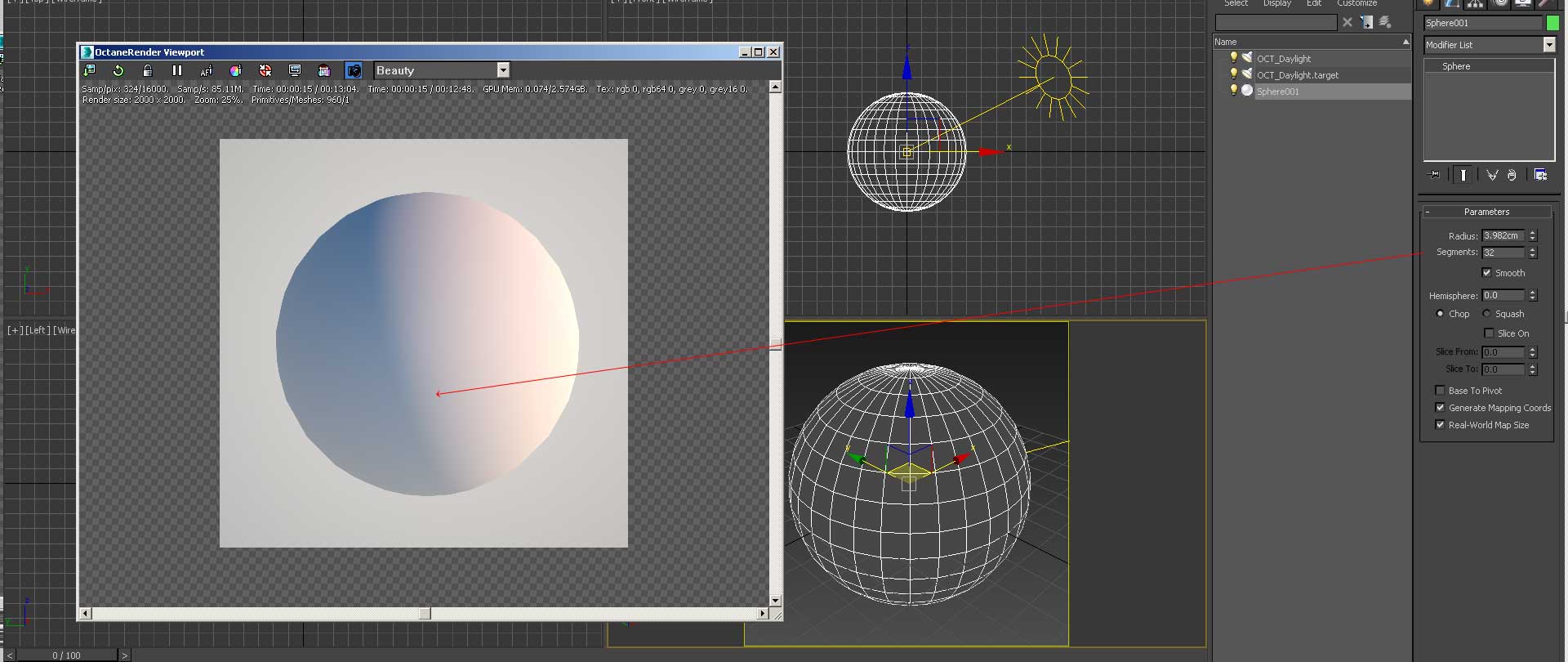1568x662 pixels.
Task: Click the Segments spinner arrows
Action: point(1533,253)
